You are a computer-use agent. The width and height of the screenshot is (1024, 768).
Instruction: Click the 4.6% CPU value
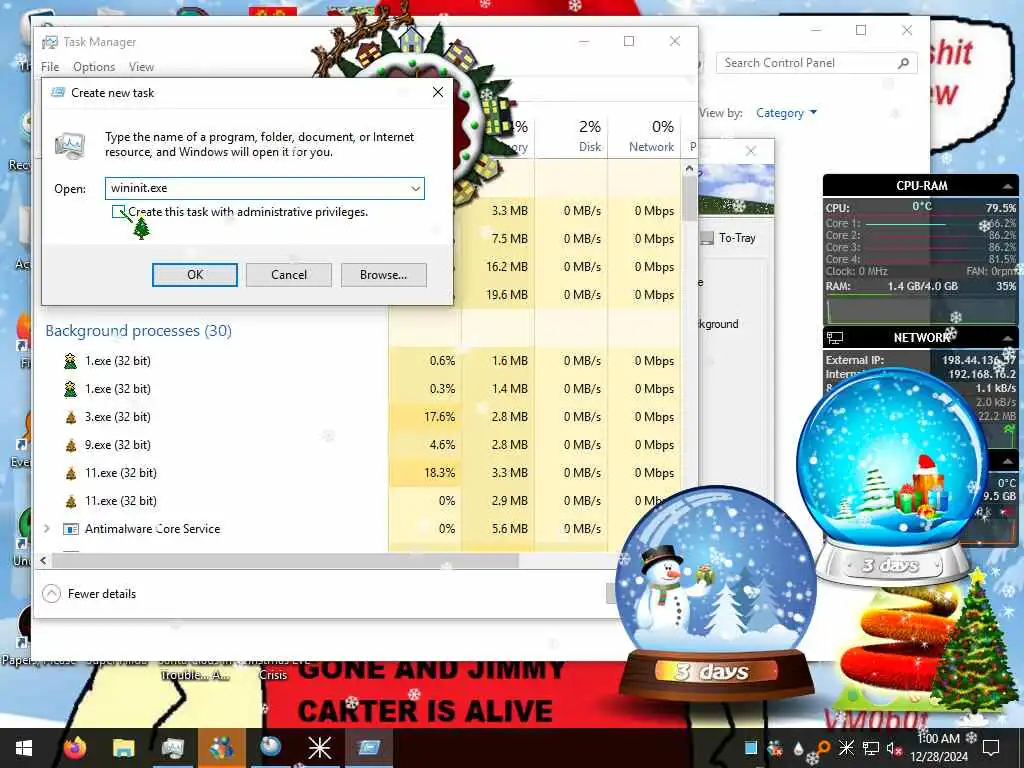tap(442, 445)
